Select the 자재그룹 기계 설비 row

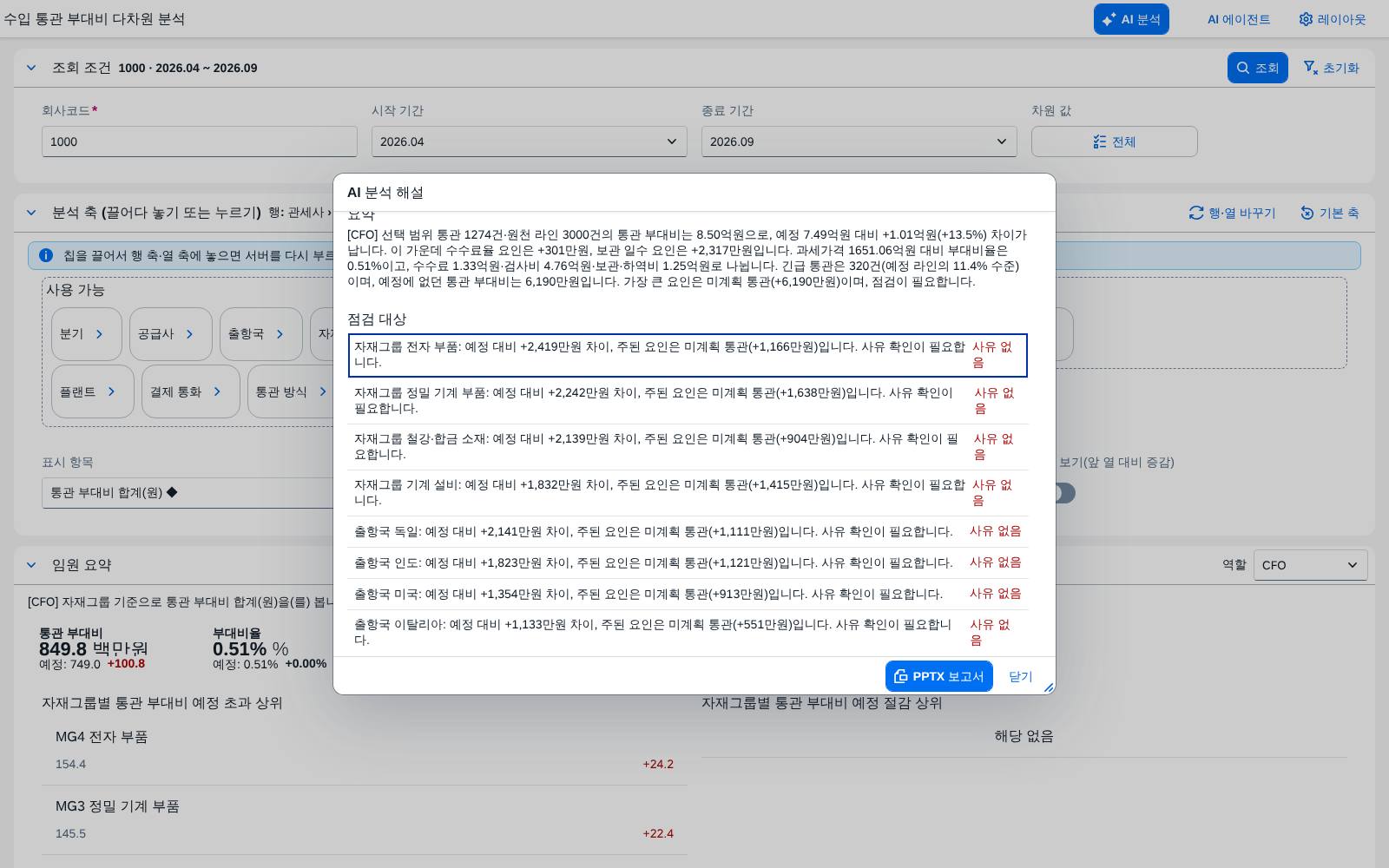(688, 493)
